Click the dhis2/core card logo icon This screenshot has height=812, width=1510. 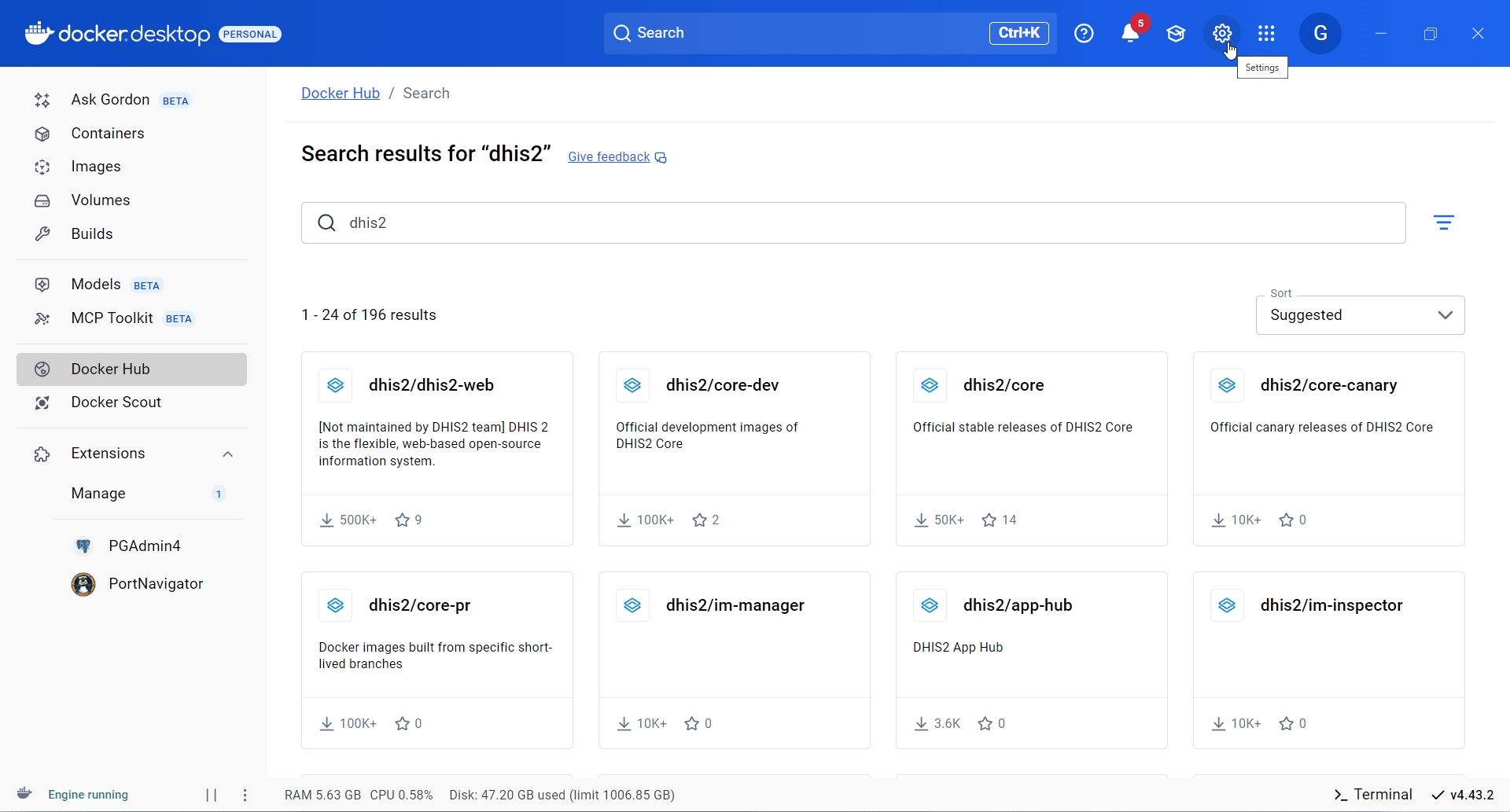point(930,385)
